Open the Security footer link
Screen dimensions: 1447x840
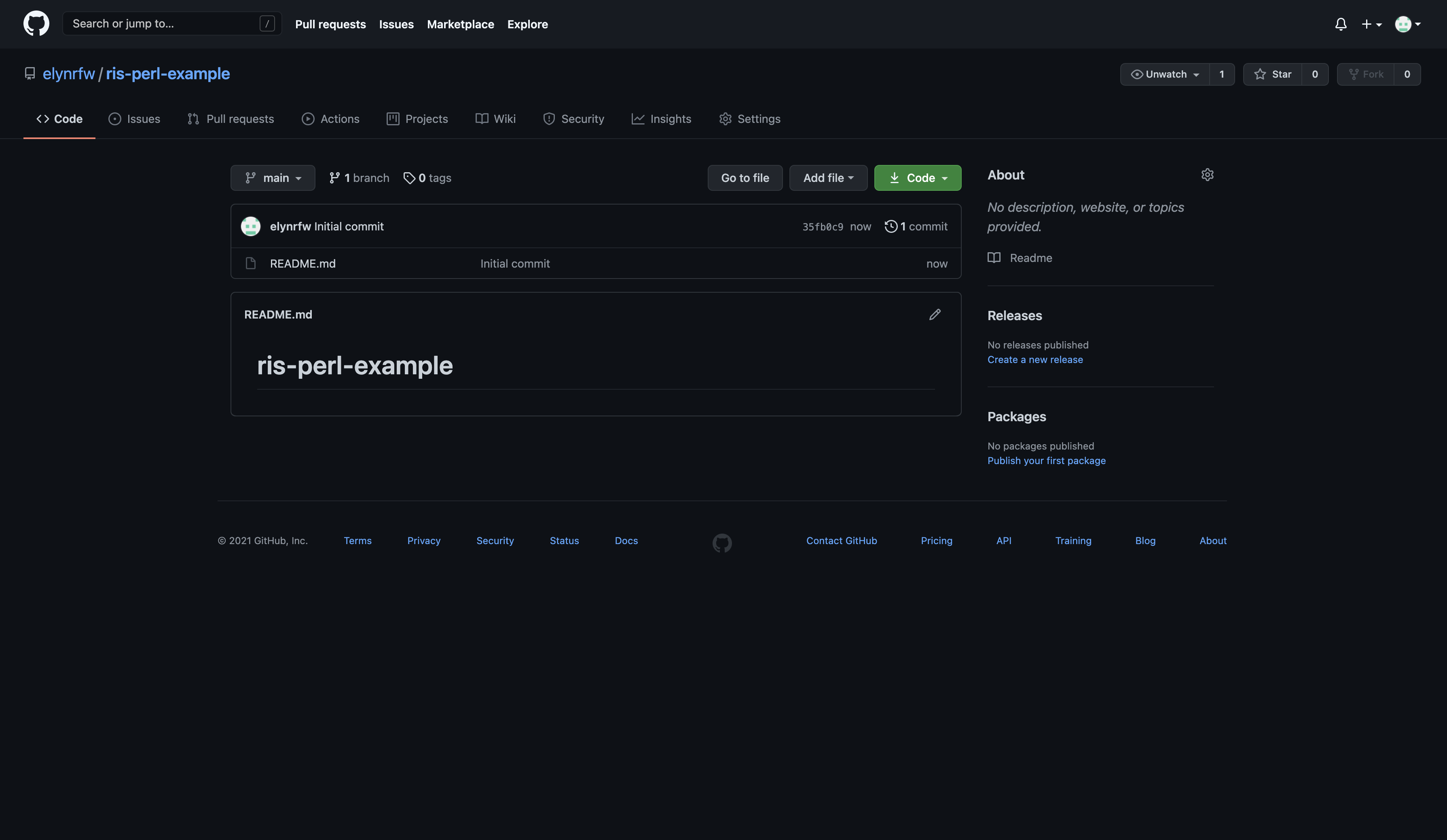(495, 540)
